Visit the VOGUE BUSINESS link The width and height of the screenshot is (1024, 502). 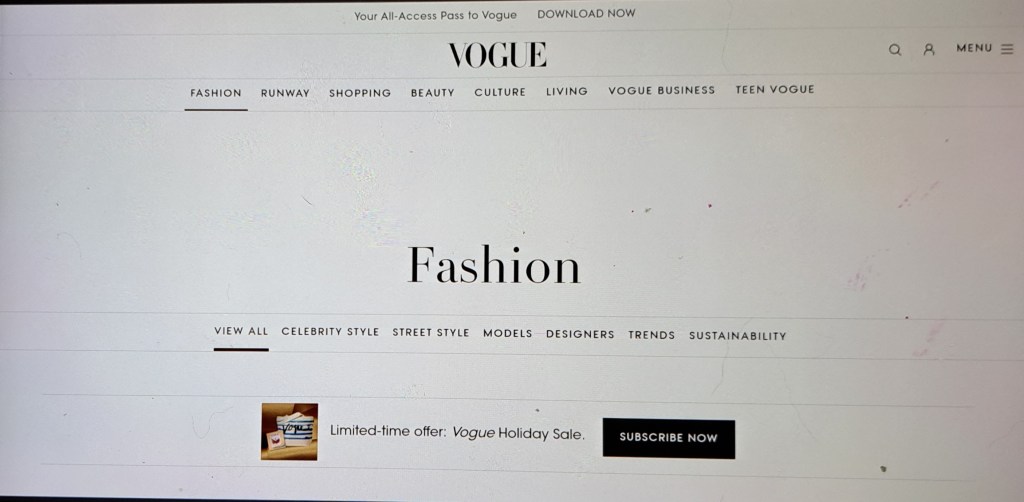pyautogui.click(x=662, y=90)
